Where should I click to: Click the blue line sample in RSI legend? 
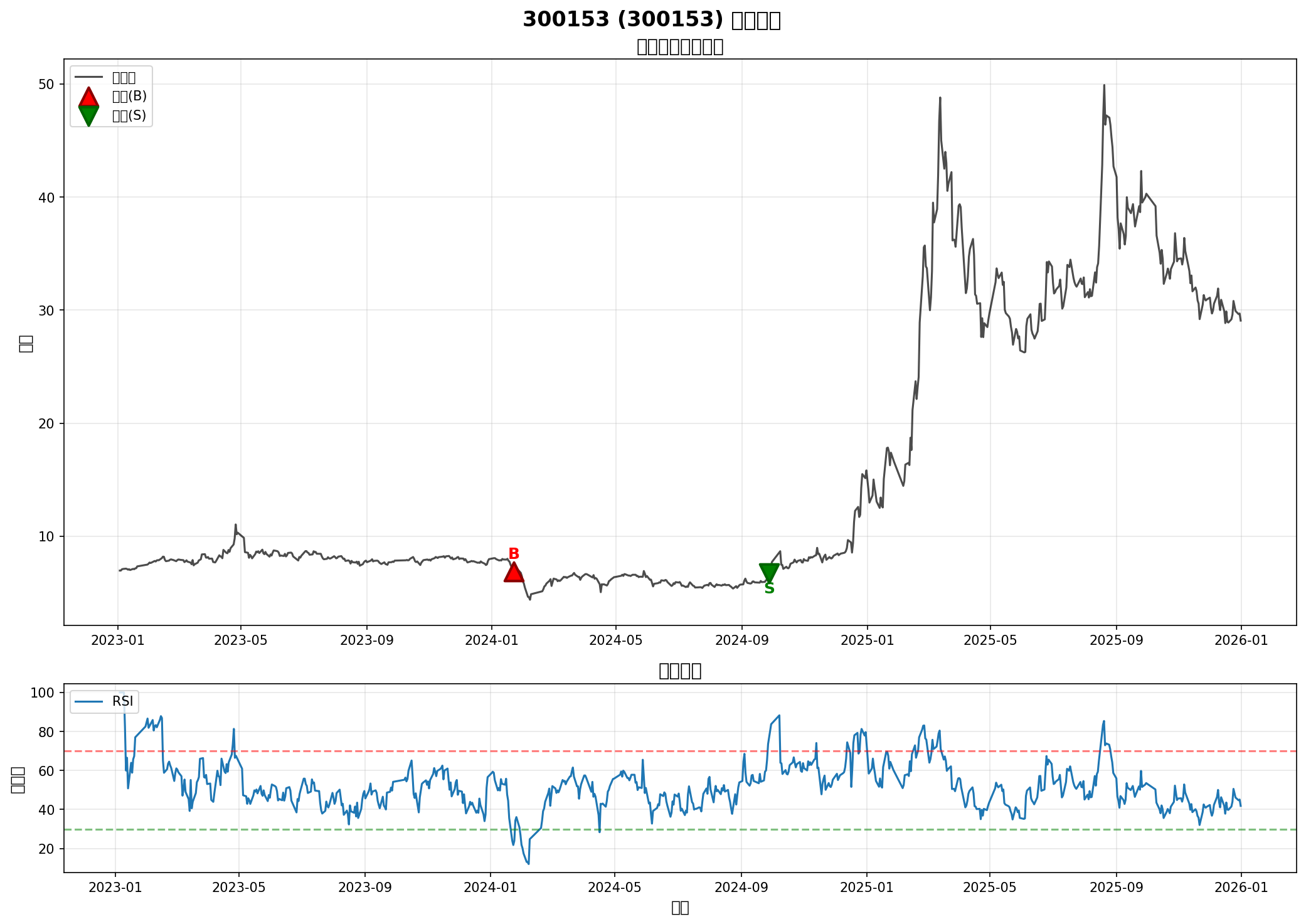88,701
